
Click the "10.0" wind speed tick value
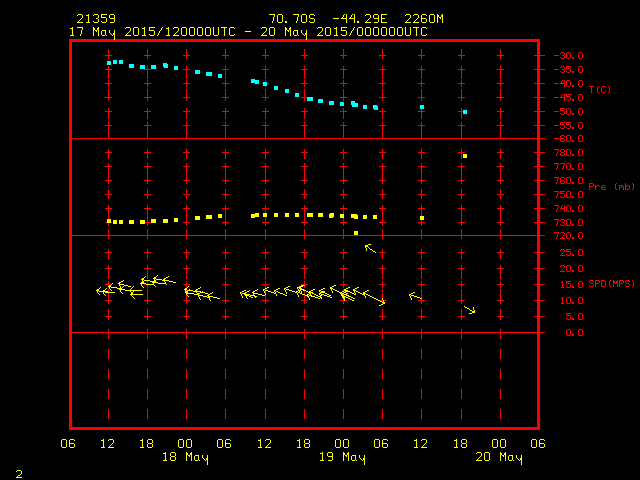(x=571, y=301)
